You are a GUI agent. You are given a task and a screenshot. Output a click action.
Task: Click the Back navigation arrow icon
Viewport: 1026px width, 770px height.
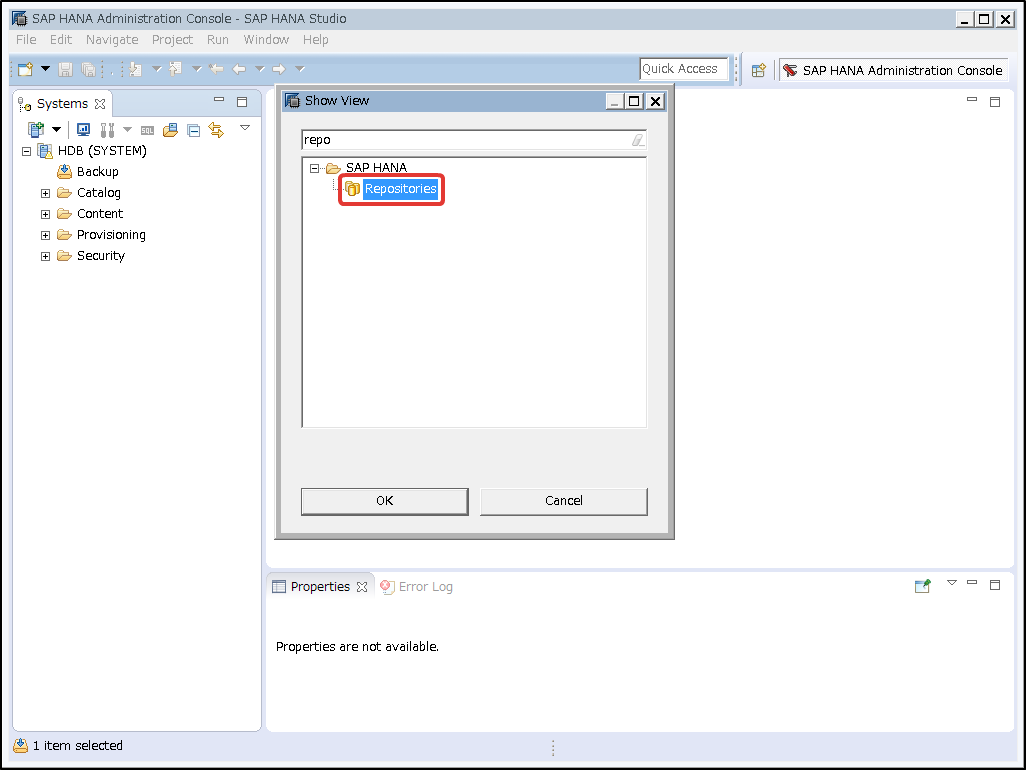click(239, 69)
